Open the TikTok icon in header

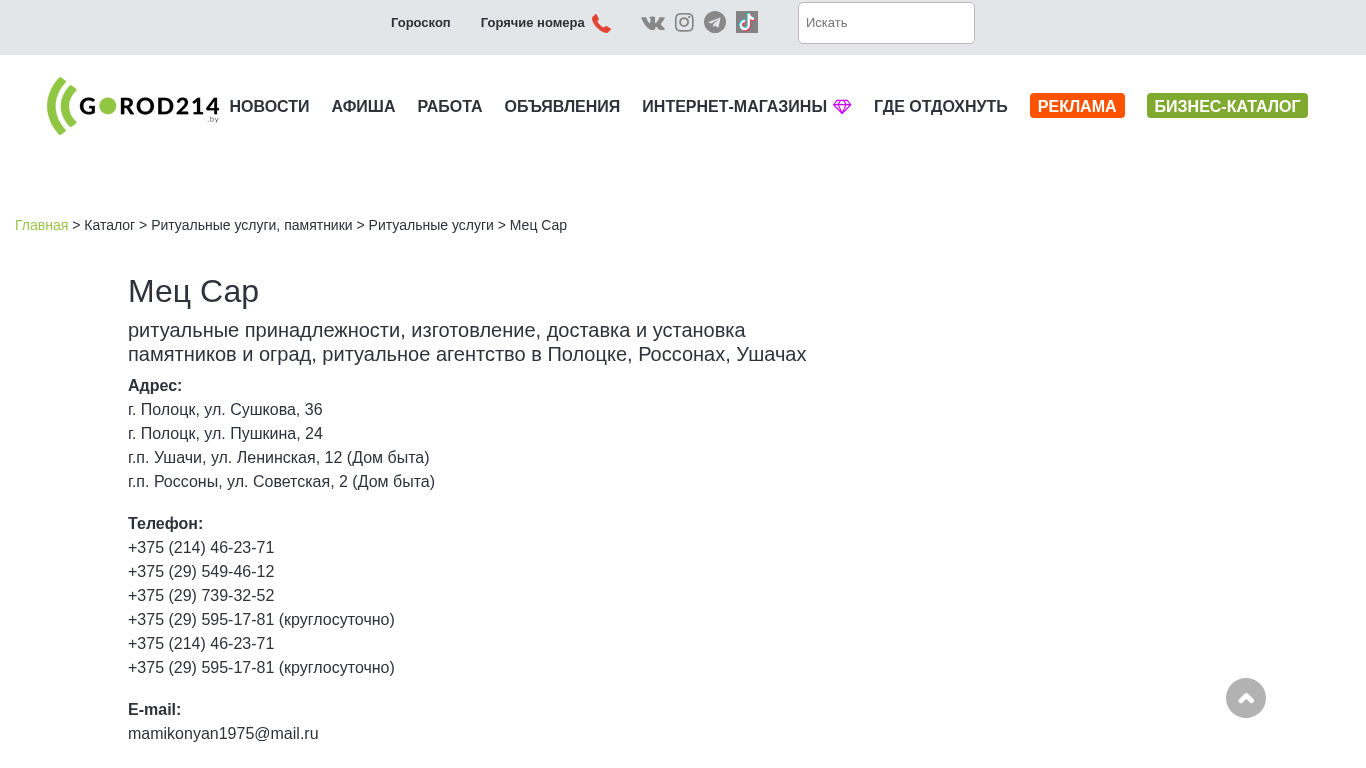pos(747,22)
